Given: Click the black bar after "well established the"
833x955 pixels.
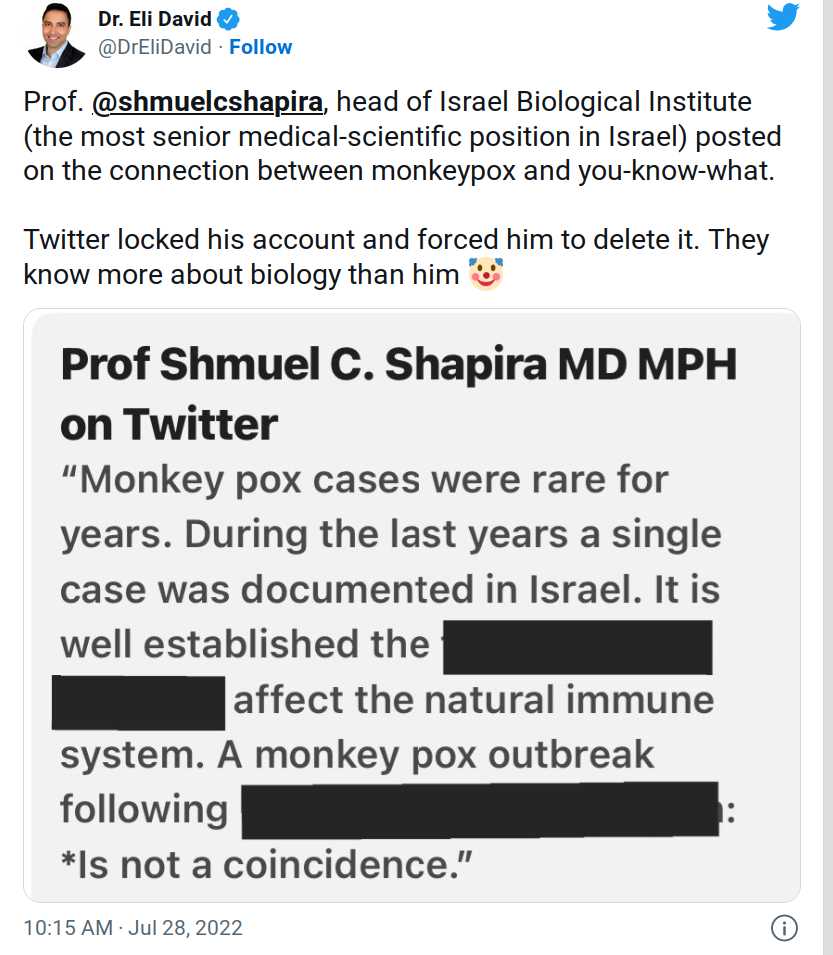Looking at the screenshot, I should coord(577,646).
